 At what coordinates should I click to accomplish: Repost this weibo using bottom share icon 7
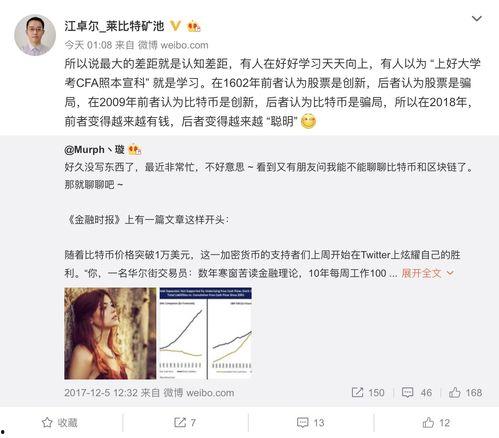185,423
